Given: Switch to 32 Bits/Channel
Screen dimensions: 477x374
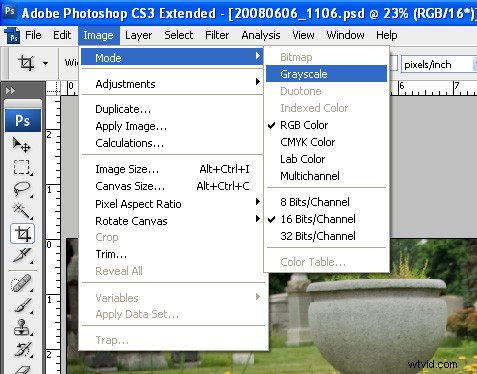Looking at the screenshot, I should pyautogui.click(x=327, y=236).
